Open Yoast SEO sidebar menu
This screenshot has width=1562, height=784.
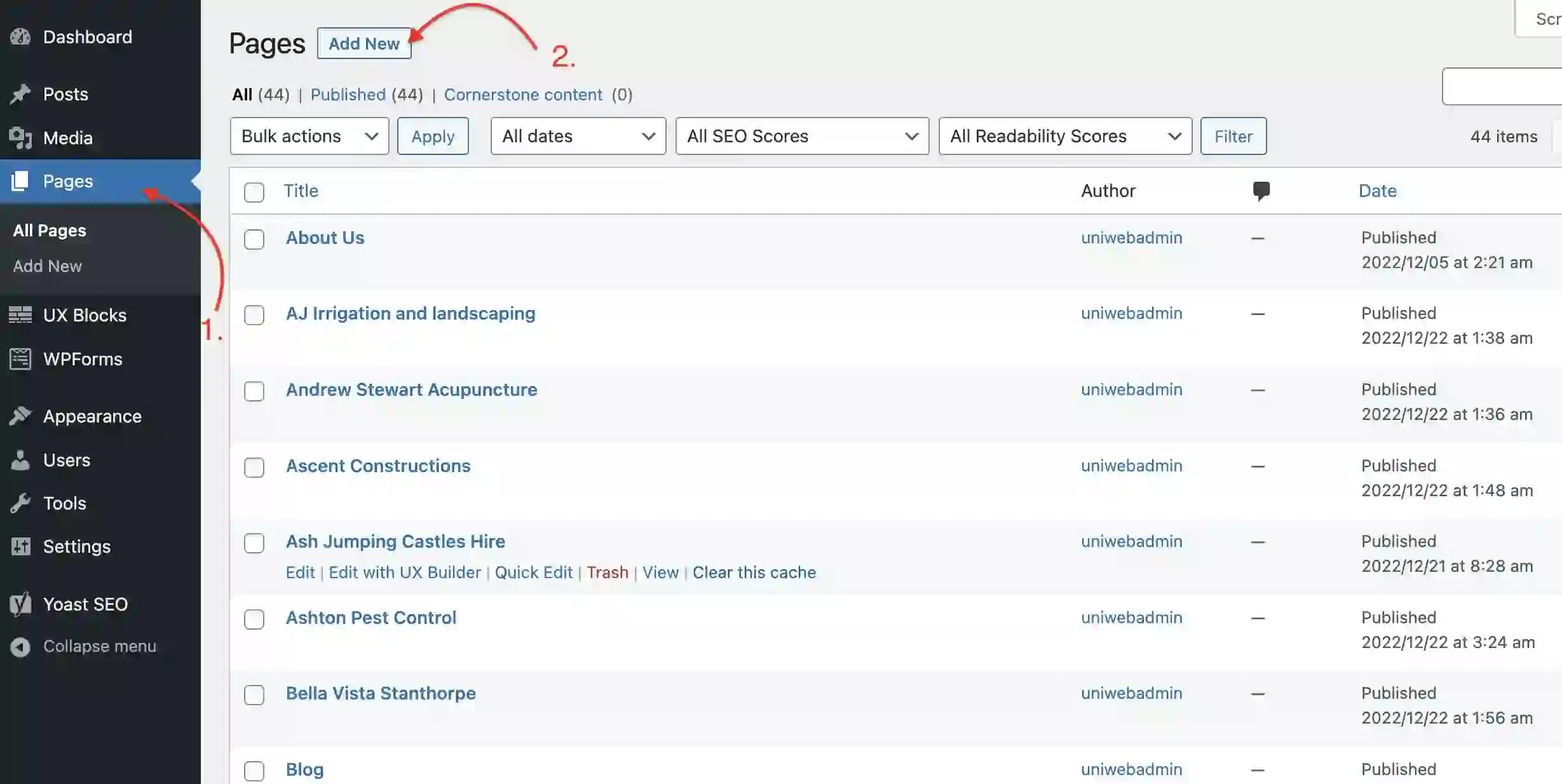[85, 604]
